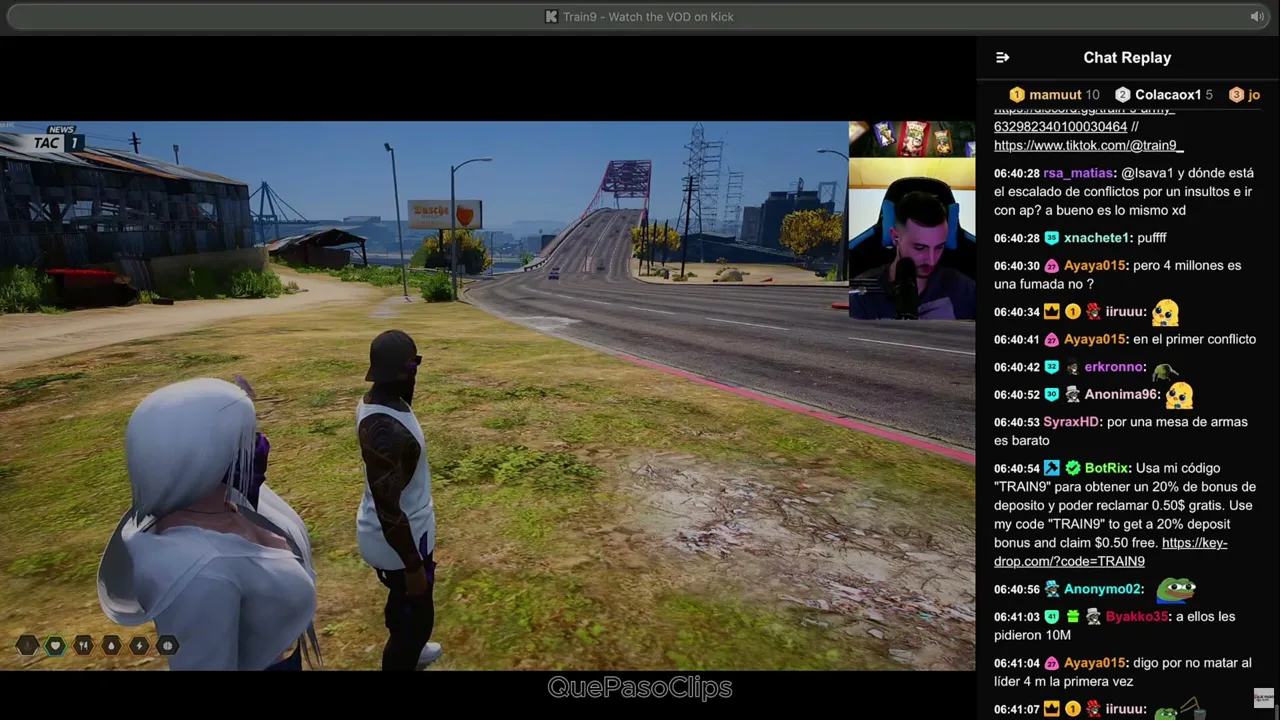Click the chick emote in iiruuu's 06:40:34 message
Viewport: 1280px width, 720px height.
click(1165, 312)
